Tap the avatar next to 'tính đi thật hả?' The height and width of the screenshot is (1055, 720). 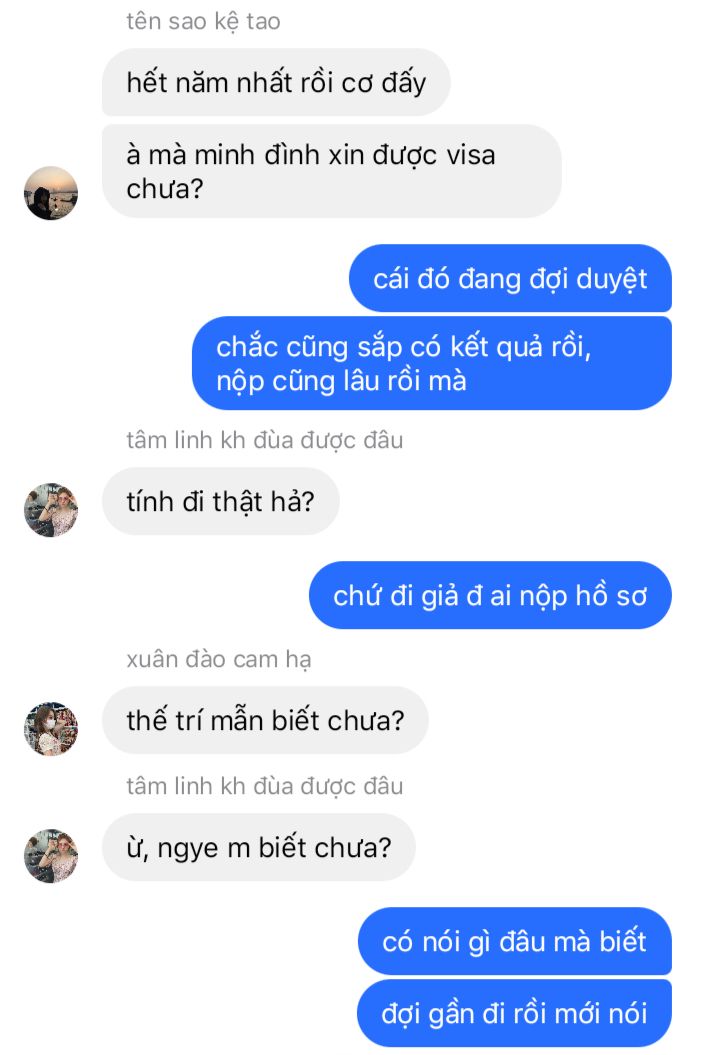point(51,510)
